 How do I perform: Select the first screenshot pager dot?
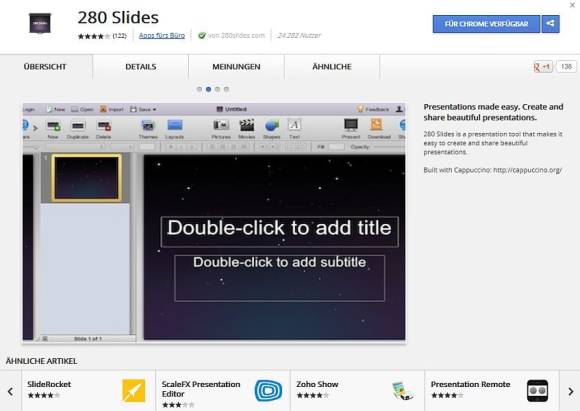(x=199, y=89)
